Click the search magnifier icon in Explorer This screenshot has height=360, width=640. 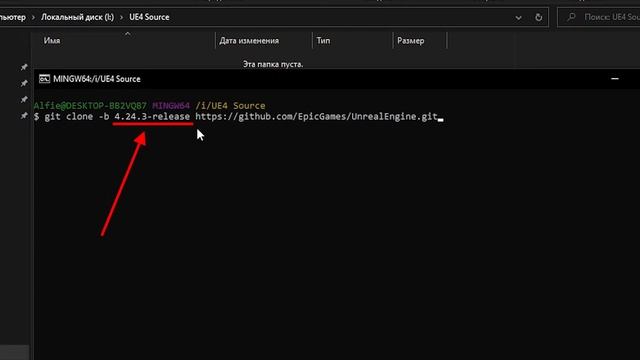point(571,17)
